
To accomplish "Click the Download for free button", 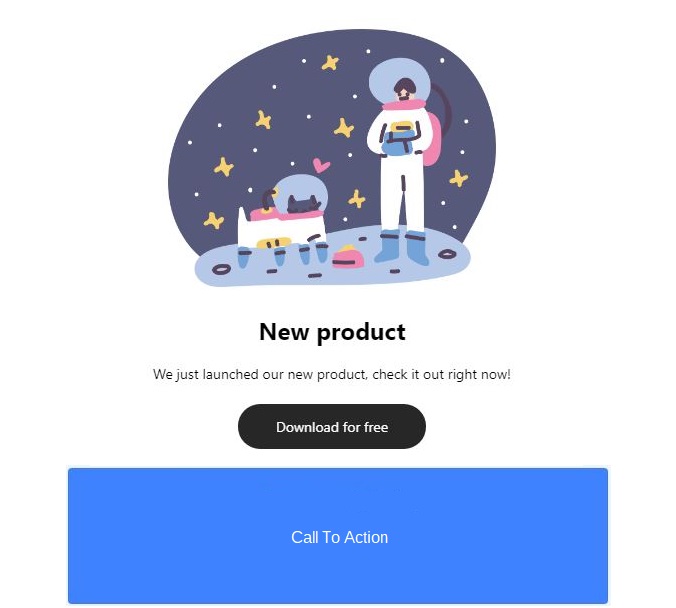I will coord(332,426).
